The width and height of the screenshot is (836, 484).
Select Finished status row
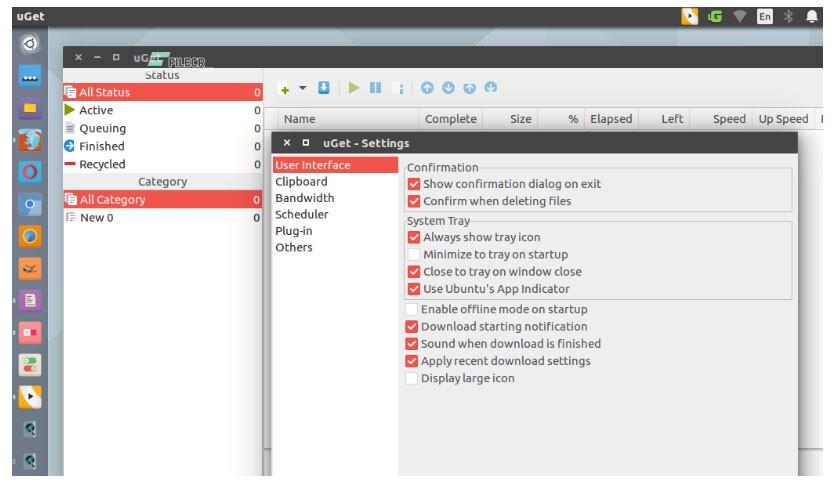click(x=163, y=146)
